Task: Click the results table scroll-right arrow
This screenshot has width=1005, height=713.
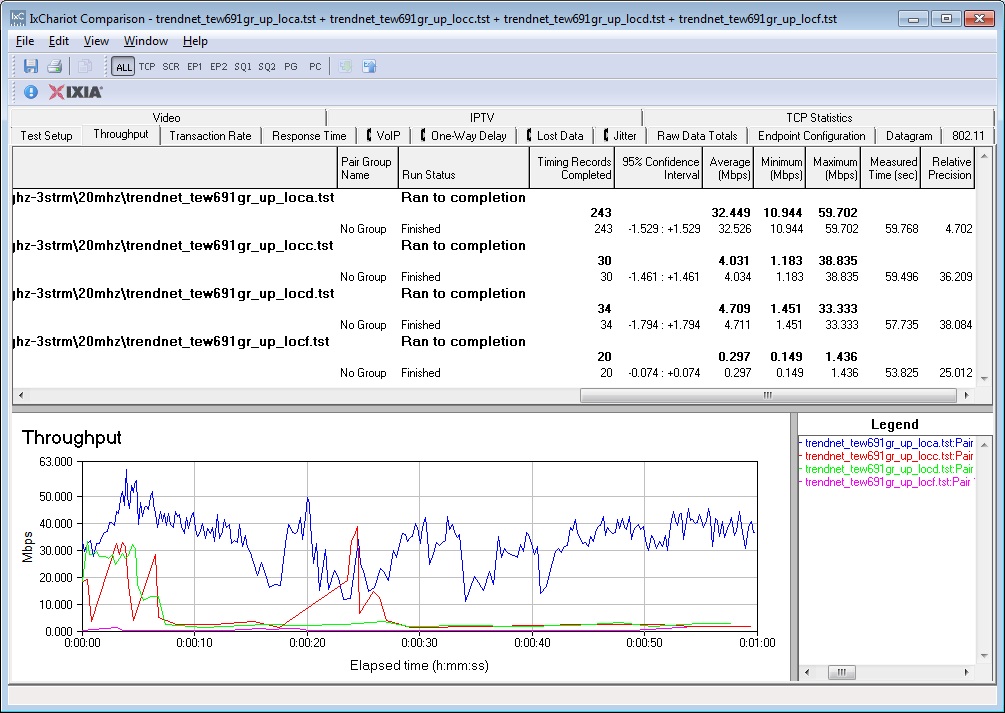Action: [967, 396]
